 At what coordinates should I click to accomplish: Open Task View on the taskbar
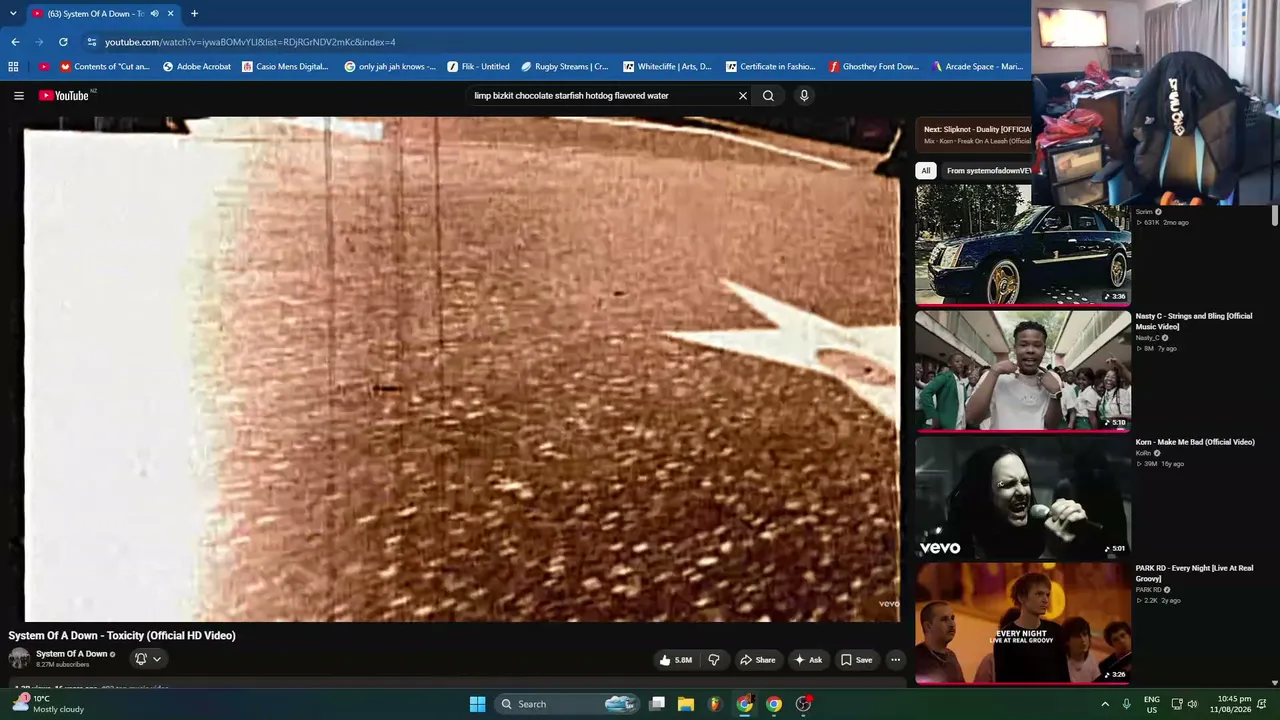[657, 704]
